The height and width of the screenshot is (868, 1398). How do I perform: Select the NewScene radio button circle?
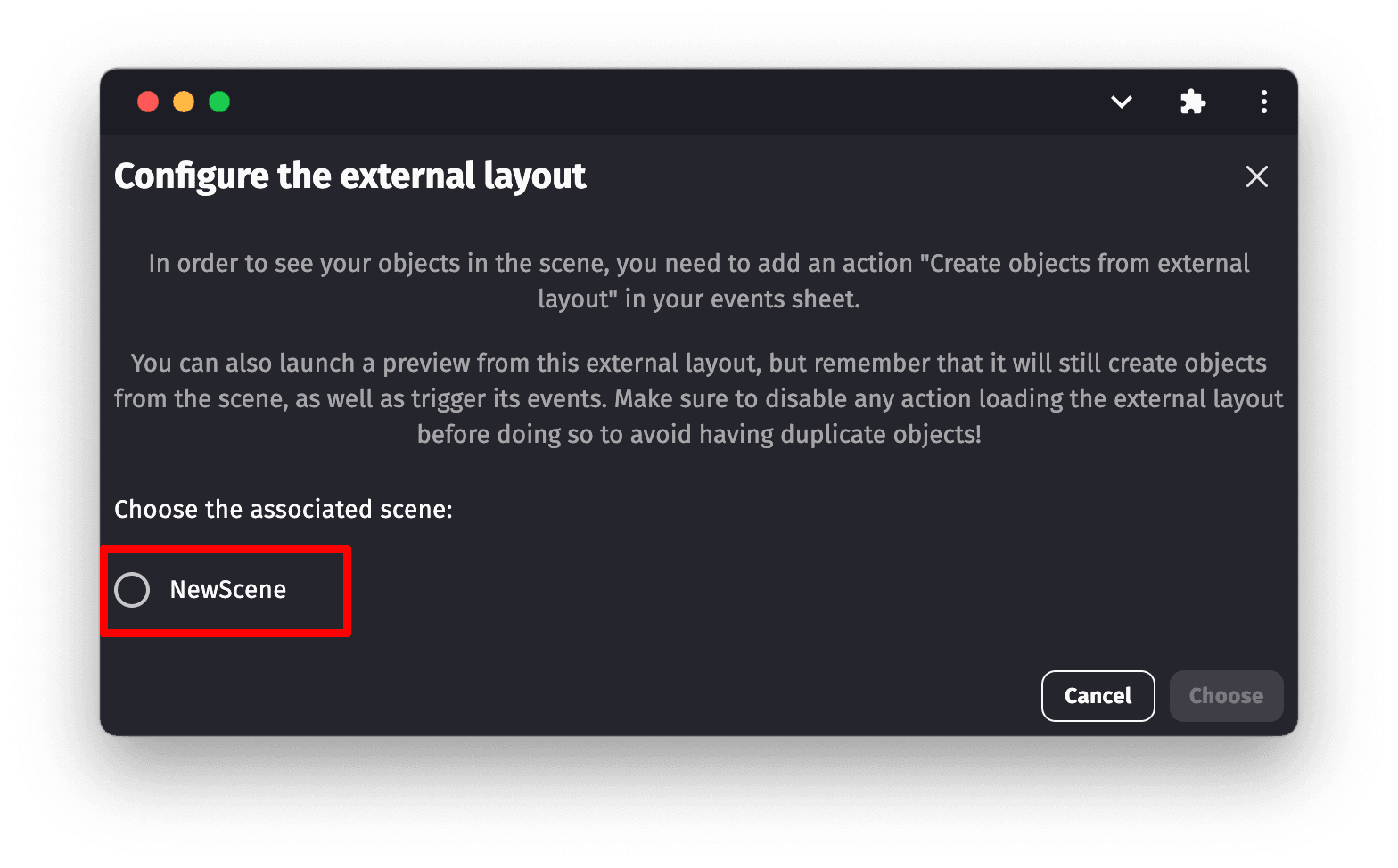point(132,590)
